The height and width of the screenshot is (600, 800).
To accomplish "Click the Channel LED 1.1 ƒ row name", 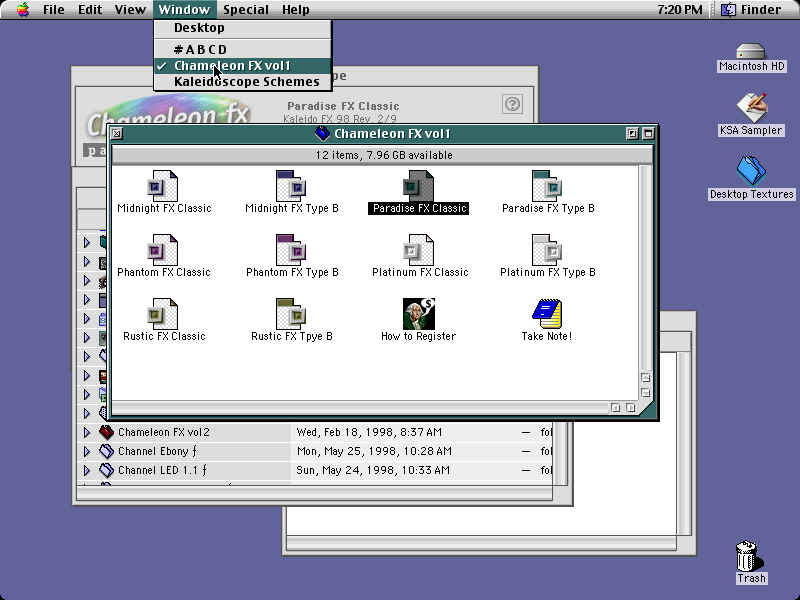I will click(162, 470).
